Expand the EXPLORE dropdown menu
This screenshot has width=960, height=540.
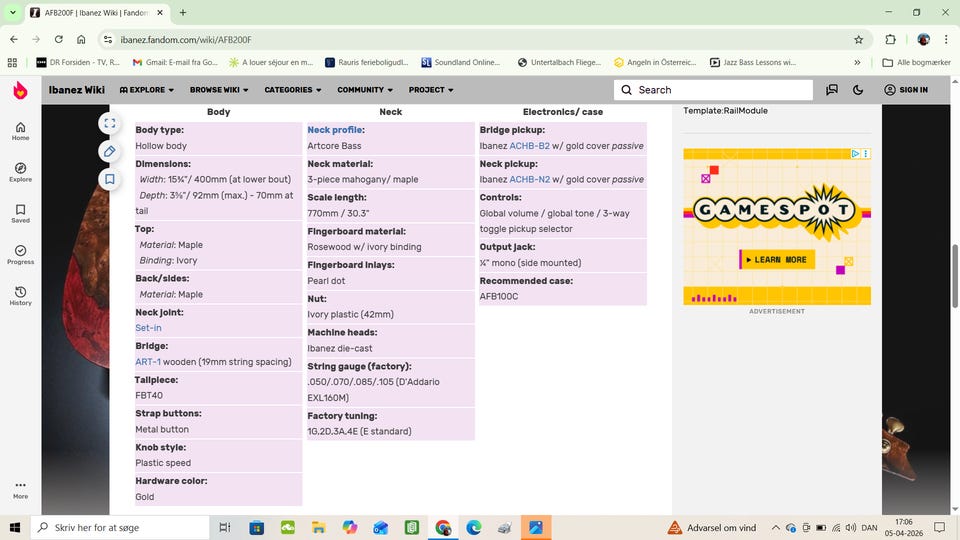click(146, 90)
